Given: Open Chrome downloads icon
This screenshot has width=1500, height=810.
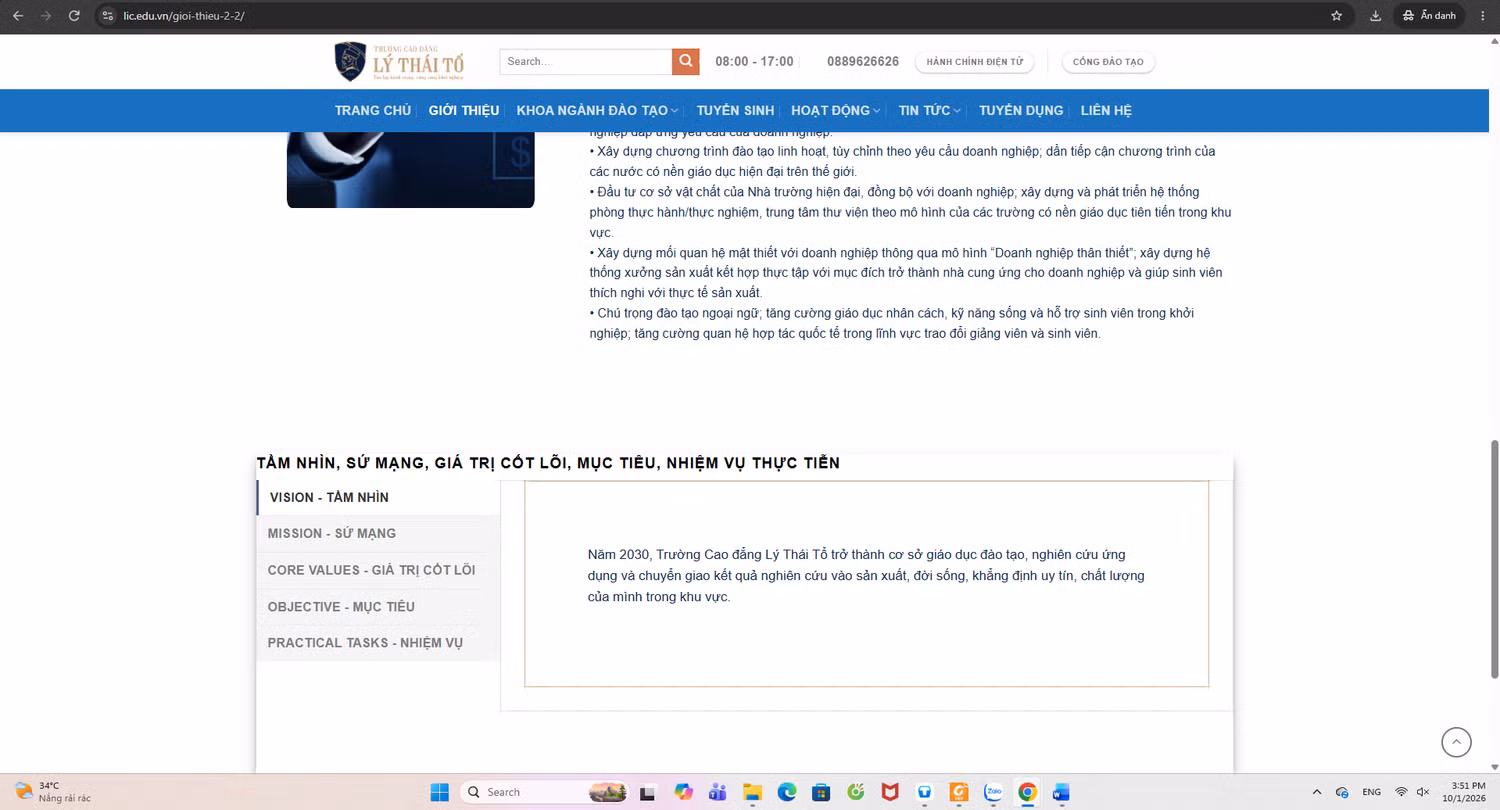Looking at the screenshot, I should (x=1376, y=15).
